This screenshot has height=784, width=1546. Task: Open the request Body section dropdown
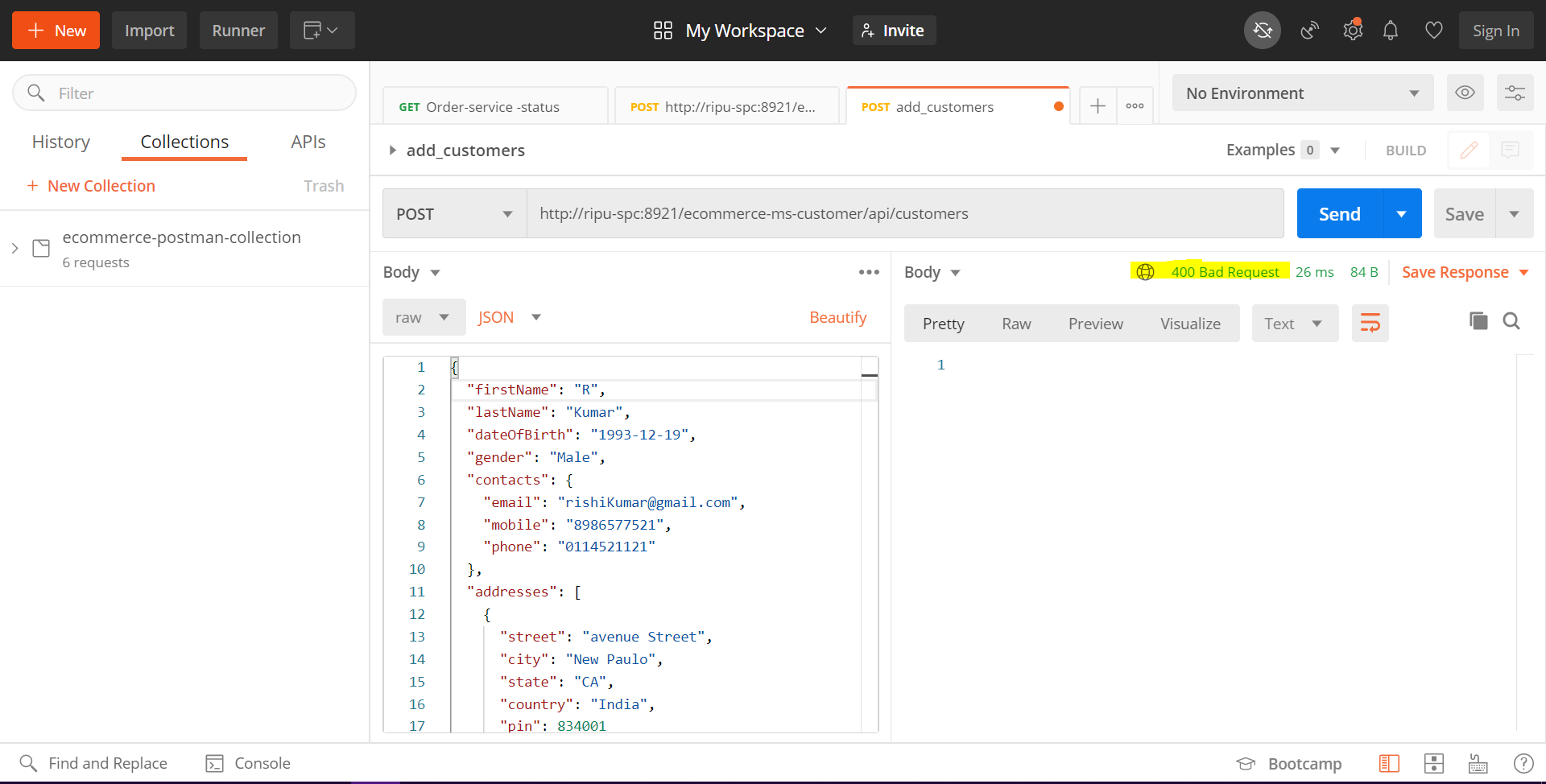tap(411, 272)
